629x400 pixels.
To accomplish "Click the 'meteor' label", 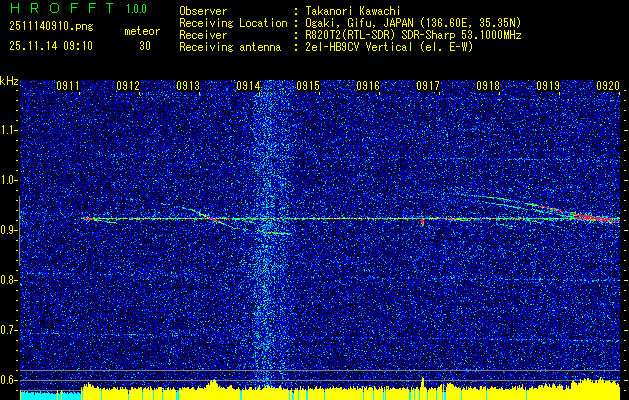I will (142, 31).
